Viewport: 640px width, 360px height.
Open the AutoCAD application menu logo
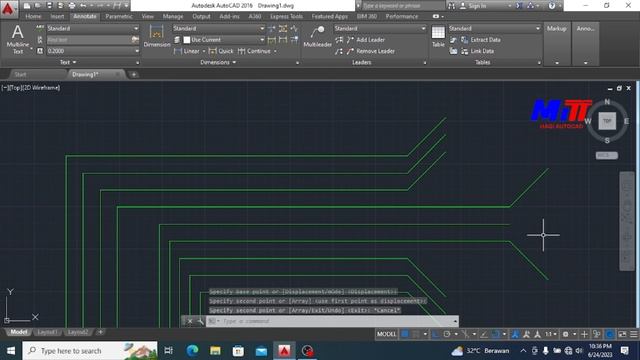[x=8, y=9]
